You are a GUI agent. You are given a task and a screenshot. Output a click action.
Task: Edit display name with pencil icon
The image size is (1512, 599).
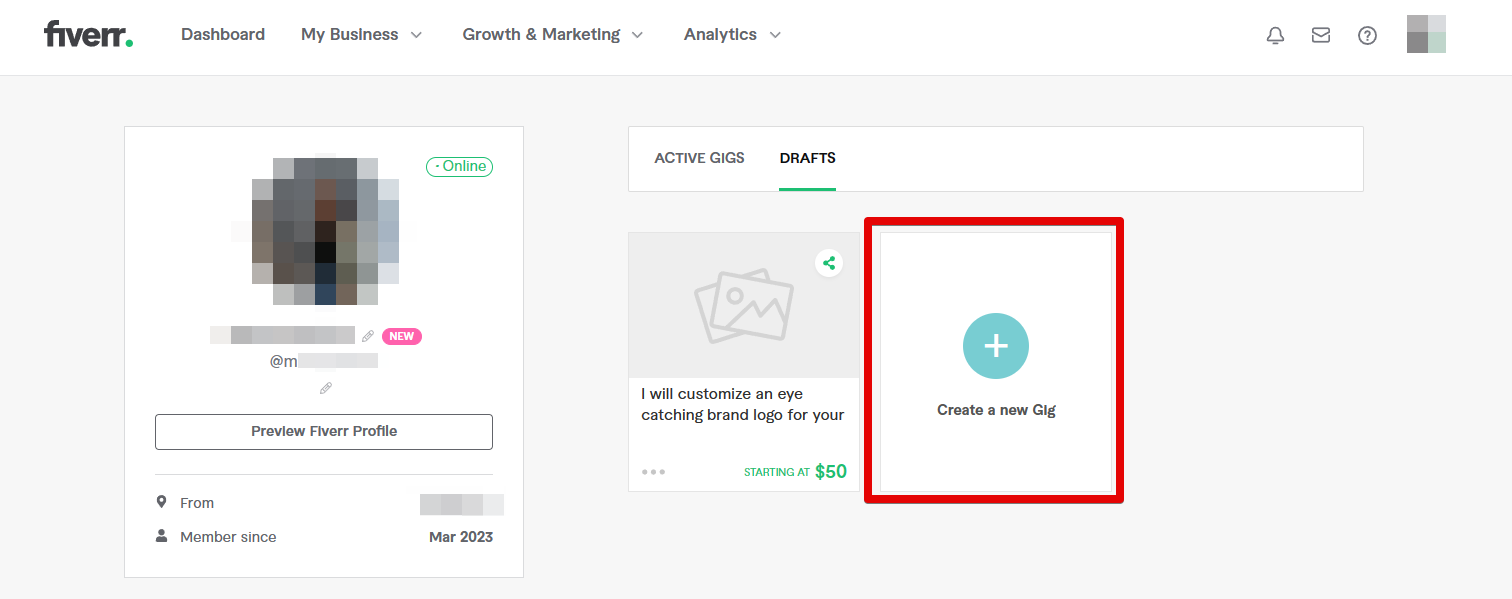click(368, 336)
